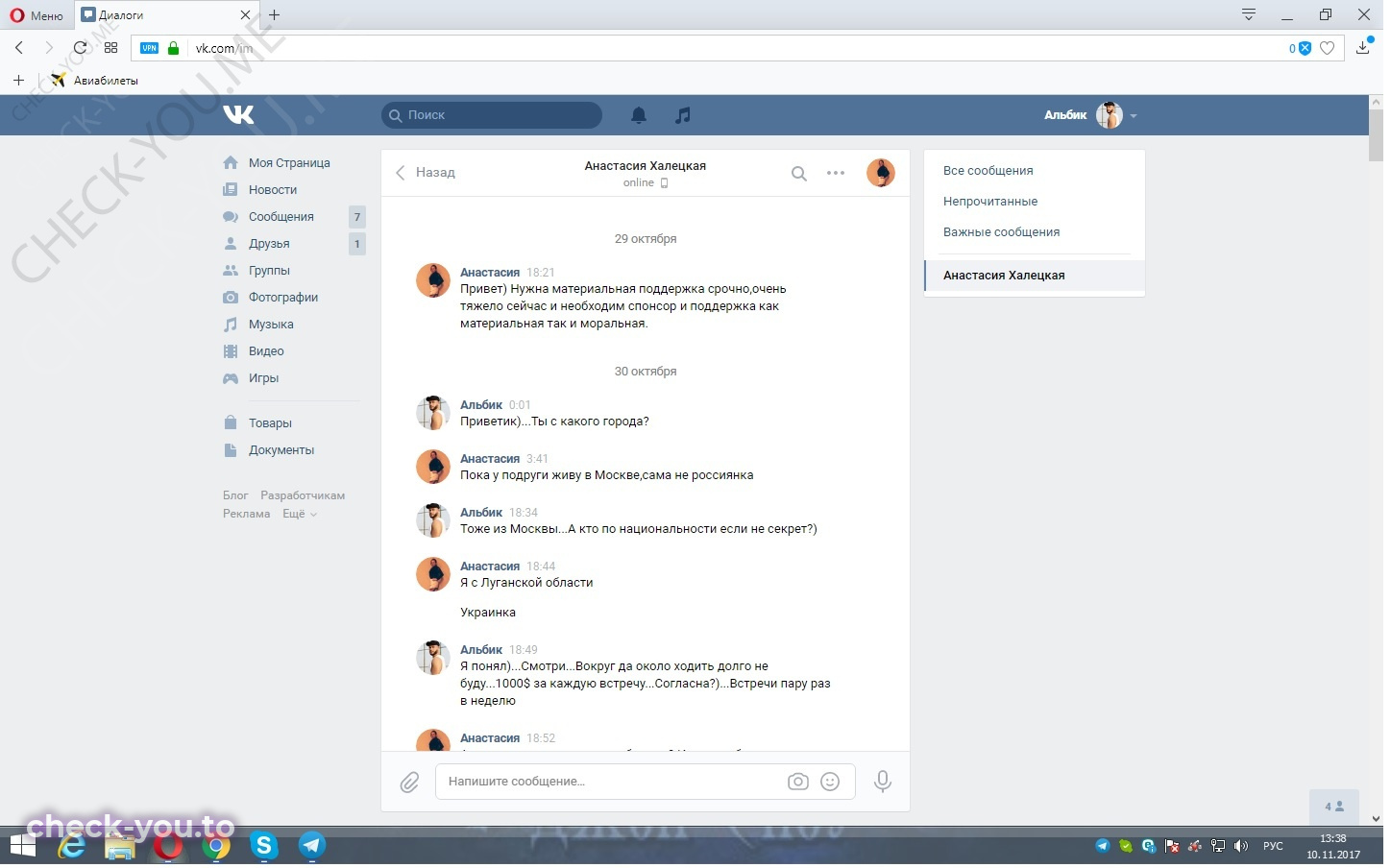Toggle the VPN badge in address bar
This screenshot has height=868, width=1391.
pyautogui.click(x=149, y=48)
